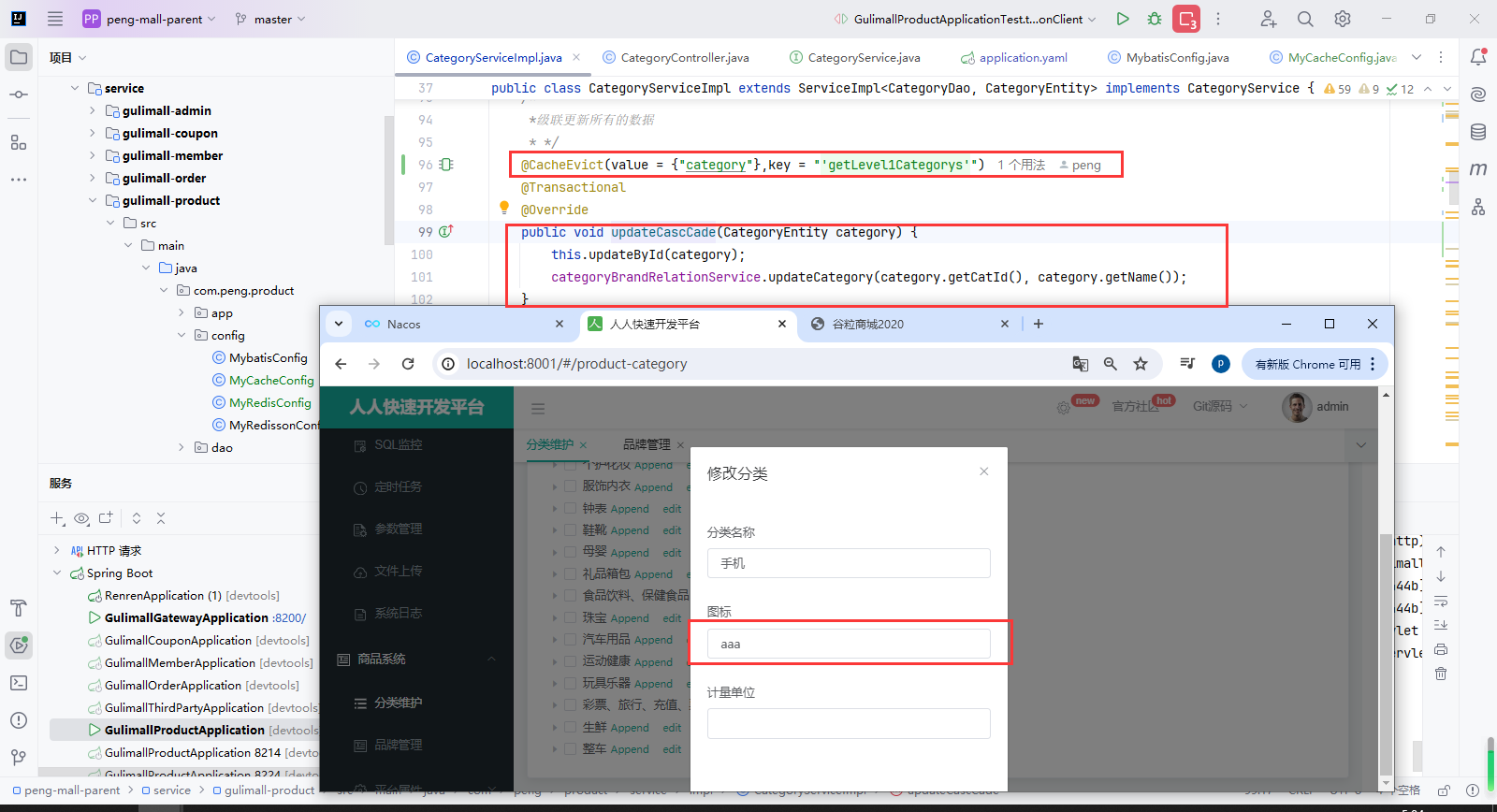Collapse the Spring Boot services node

pos(57,573)
